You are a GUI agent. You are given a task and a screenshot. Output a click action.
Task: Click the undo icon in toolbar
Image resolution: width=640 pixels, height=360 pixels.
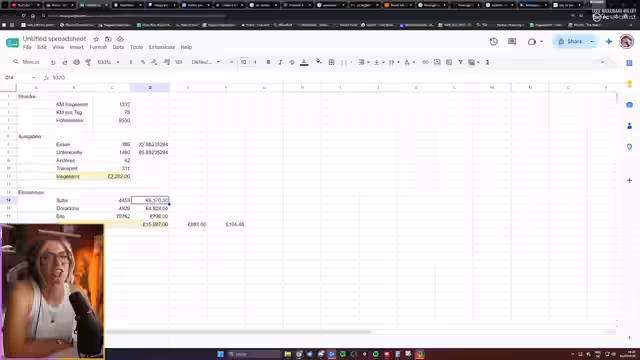pos(53,62)
